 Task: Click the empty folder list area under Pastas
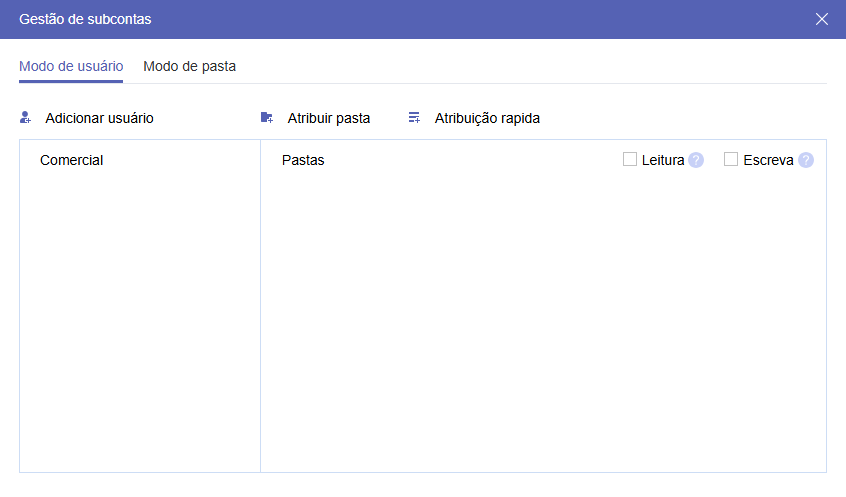click(x=543, y=320)
